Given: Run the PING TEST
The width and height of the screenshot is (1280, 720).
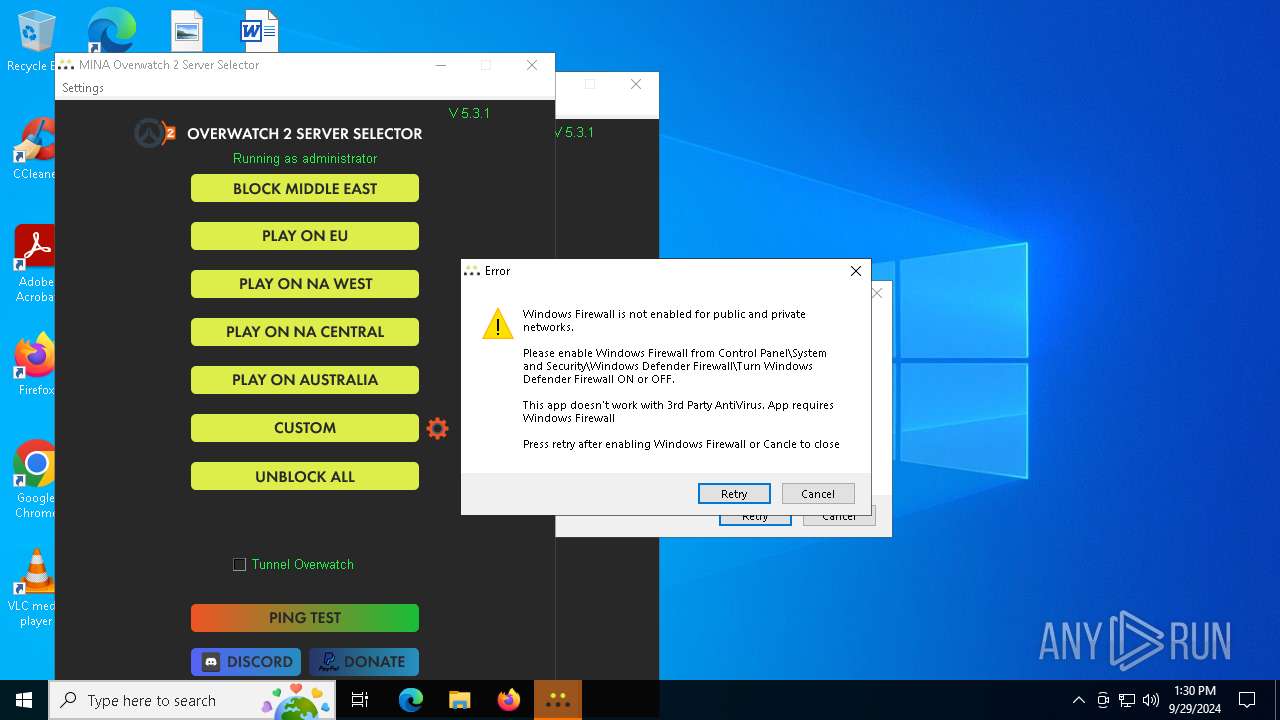Looking at the screenshot, I should pyautogui.click(x=305, y=618).
